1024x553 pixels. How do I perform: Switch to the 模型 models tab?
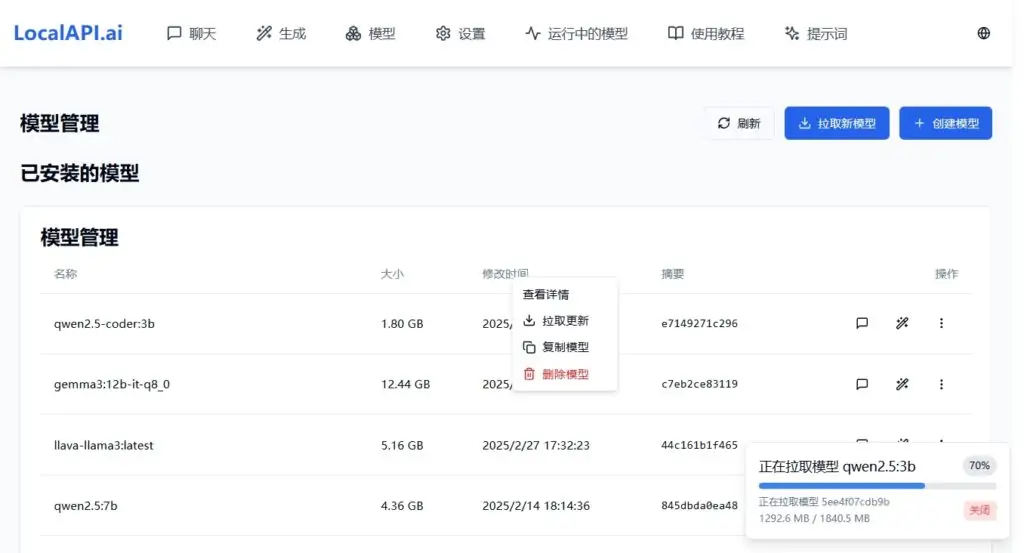(x=370, y=33)
